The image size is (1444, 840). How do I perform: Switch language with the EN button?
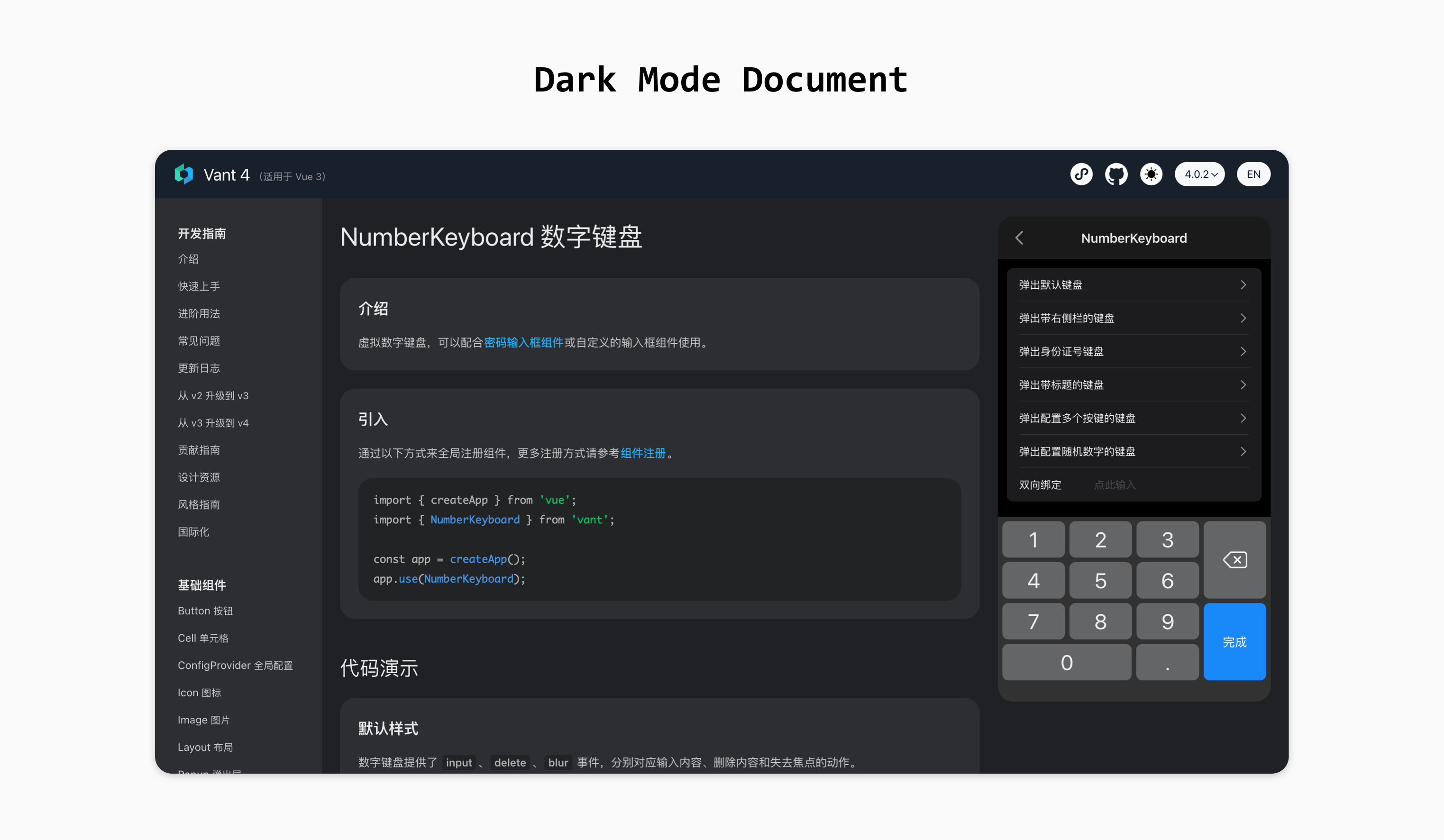click(1253, 174)
